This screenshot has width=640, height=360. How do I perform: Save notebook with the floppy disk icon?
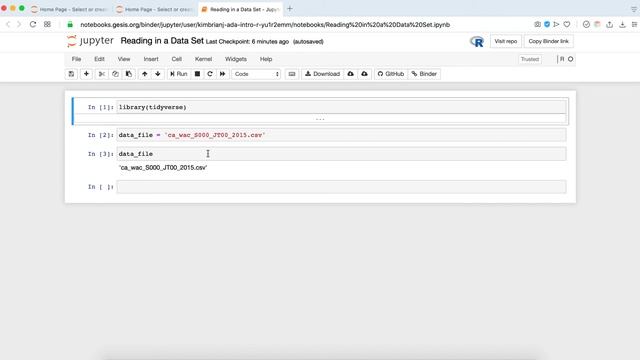pyautogui.click(x=71, y=74)
